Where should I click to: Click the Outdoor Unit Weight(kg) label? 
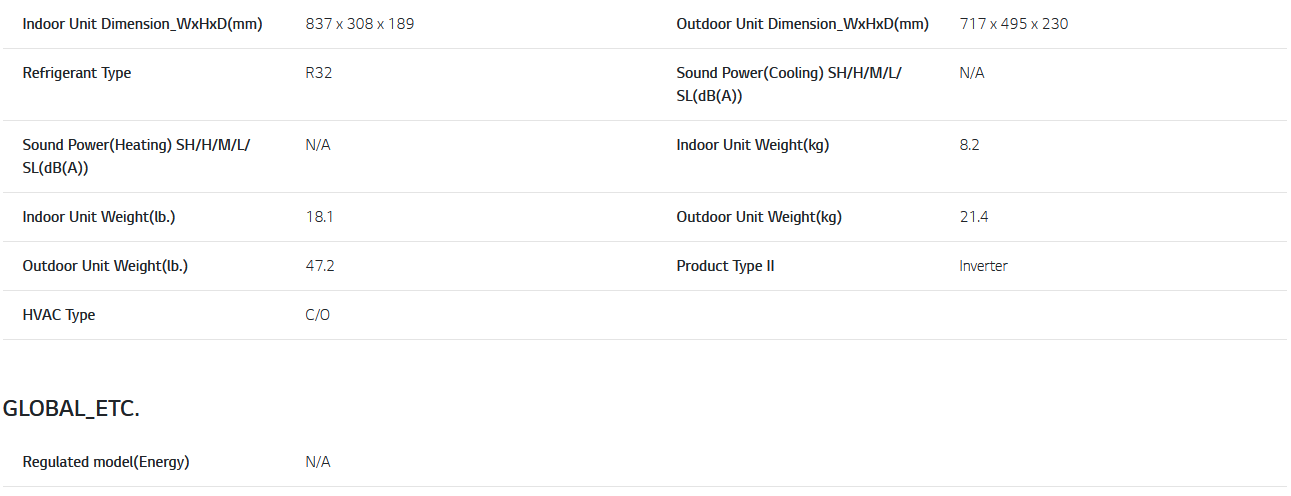pos(759,217)
